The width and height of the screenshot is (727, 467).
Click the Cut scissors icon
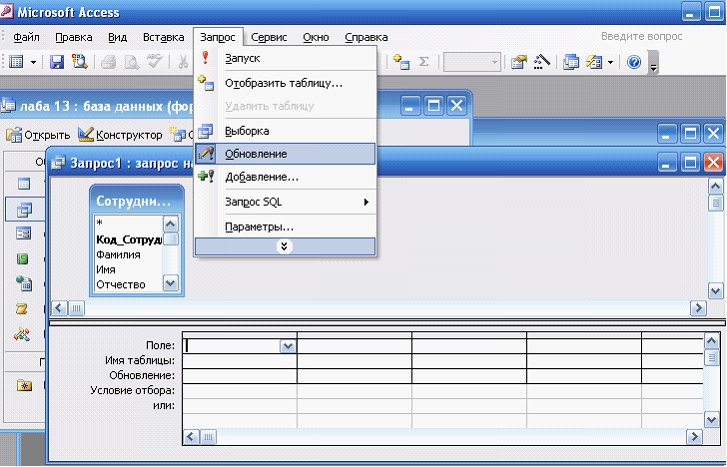coord(184,62)
